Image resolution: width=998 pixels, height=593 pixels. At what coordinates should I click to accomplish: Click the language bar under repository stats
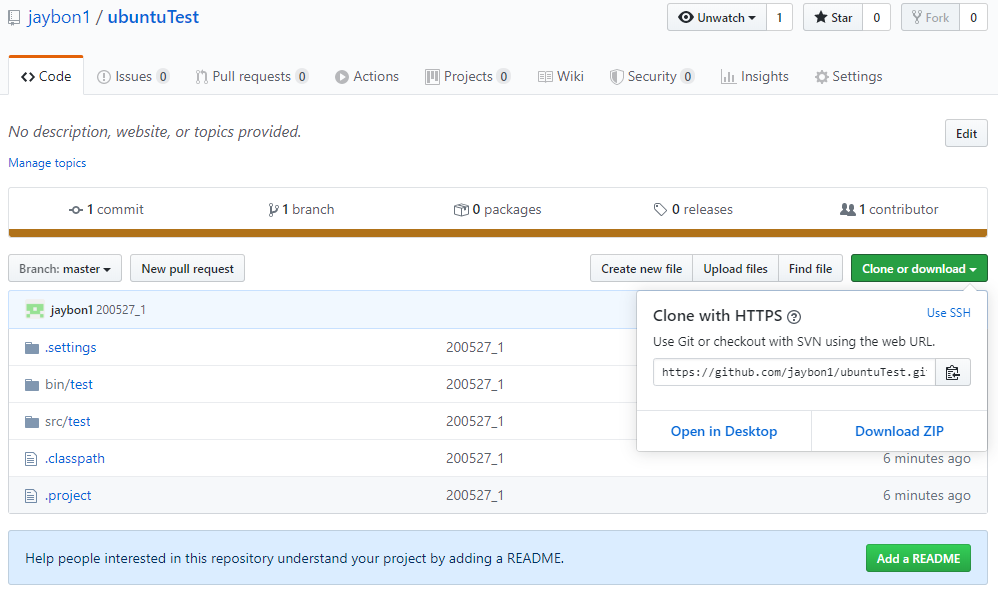click(498, 234)
